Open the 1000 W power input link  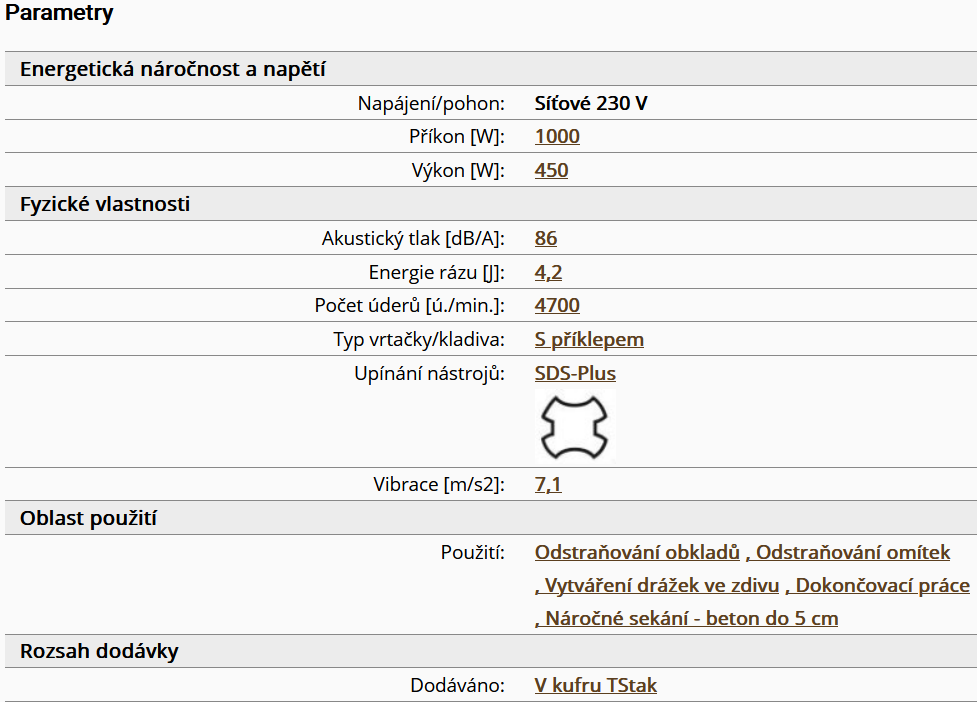557,137
